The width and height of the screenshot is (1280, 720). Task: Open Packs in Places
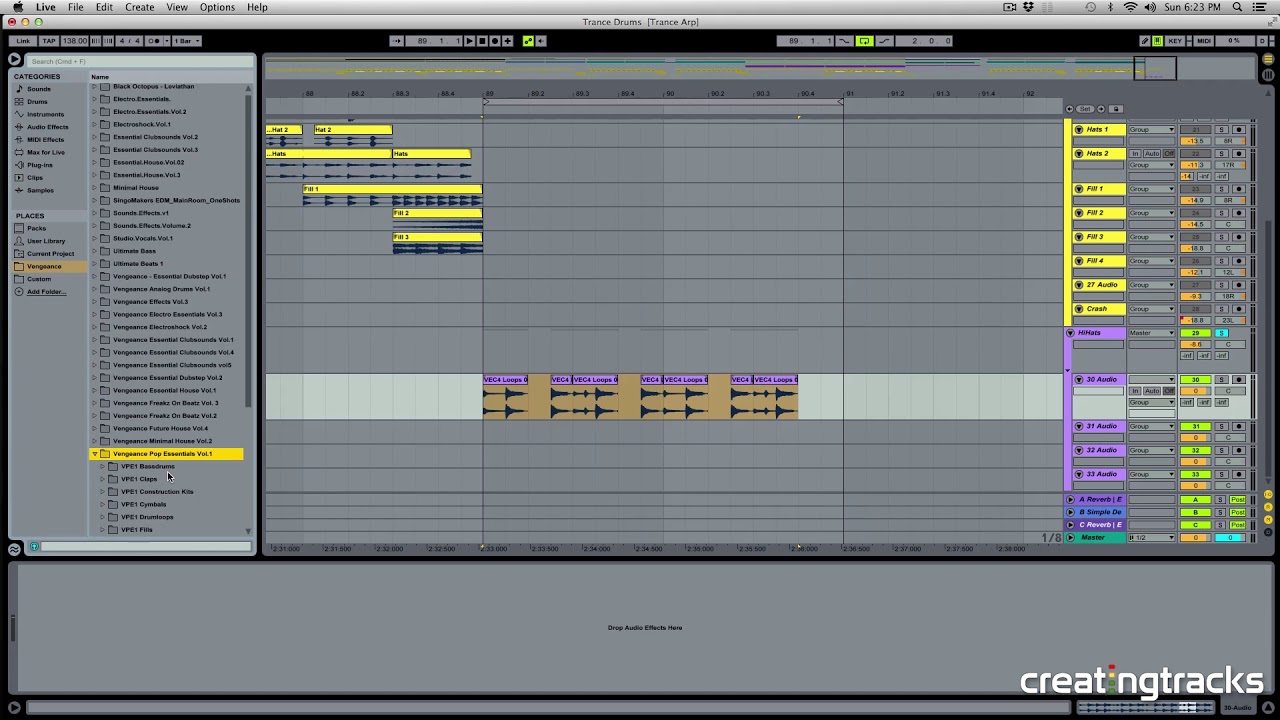point(36,228)
